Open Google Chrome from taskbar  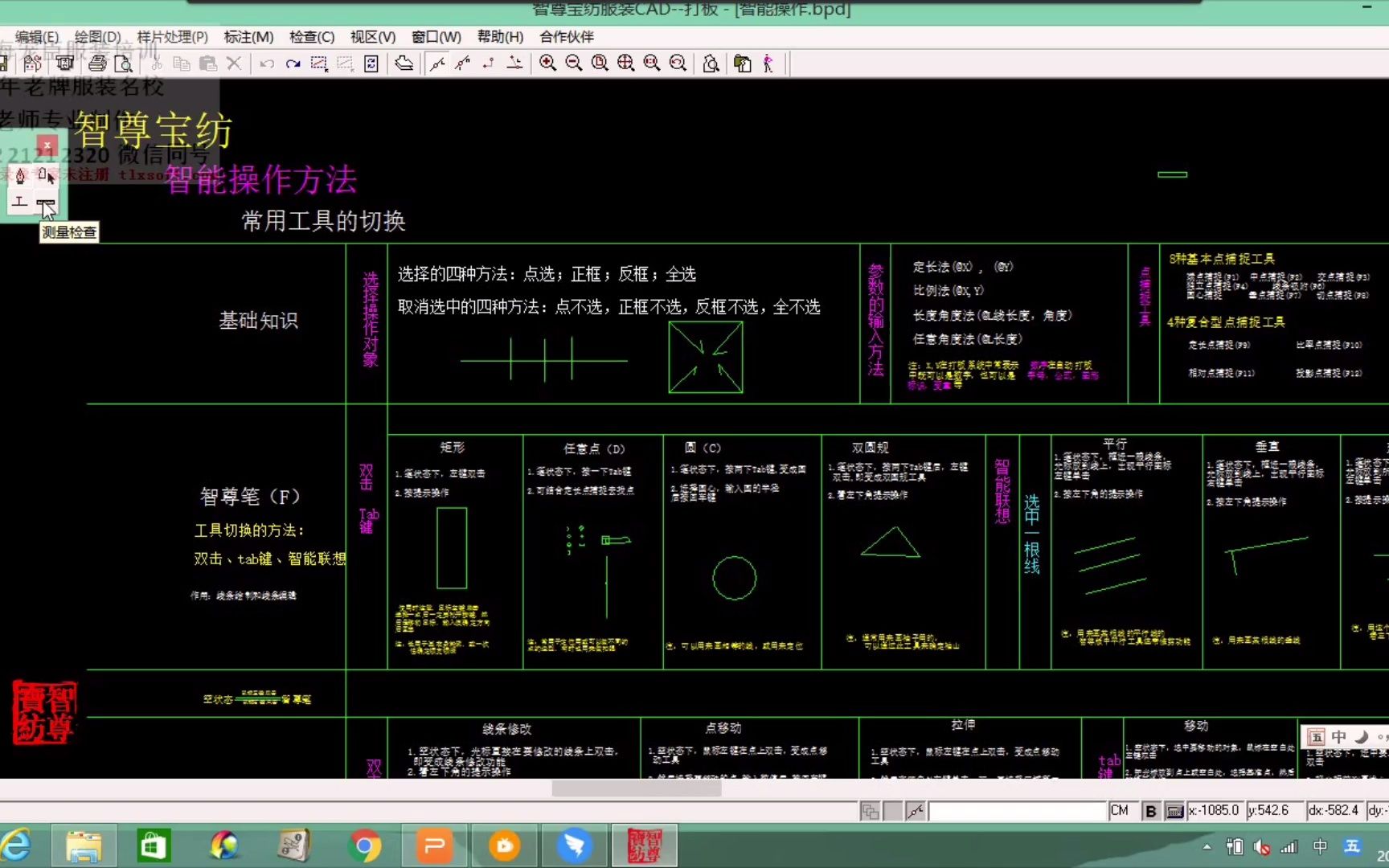(x=365, y=846)
